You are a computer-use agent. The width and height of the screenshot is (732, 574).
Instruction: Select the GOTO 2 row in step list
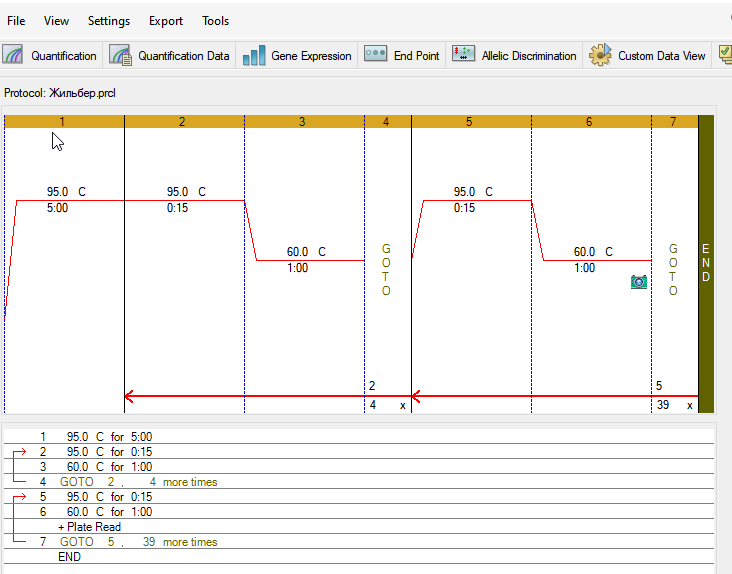click(138, 482)
